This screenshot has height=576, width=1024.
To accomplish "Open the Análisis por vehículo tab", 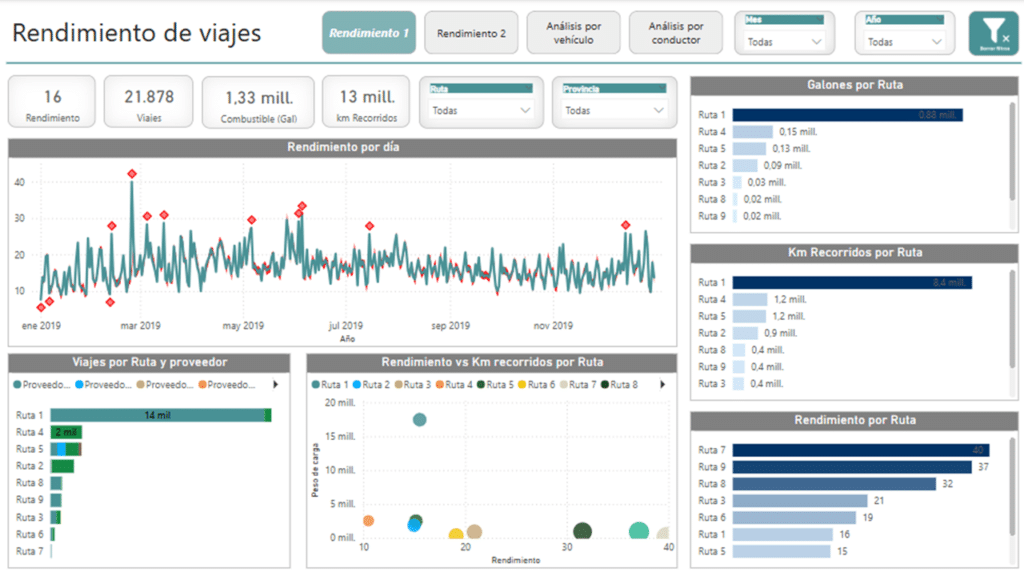I will tap(573, 33).
